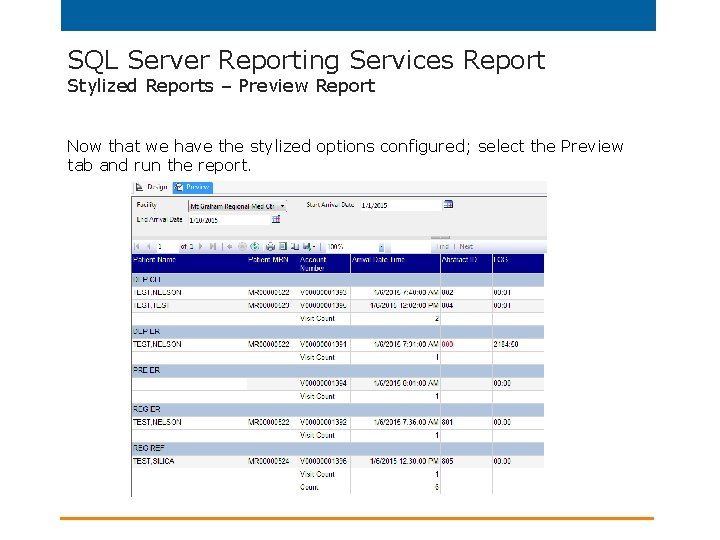Click the current page number field
Image resolution: width=720 pixels, height=540 pixels.
point(167,247)
